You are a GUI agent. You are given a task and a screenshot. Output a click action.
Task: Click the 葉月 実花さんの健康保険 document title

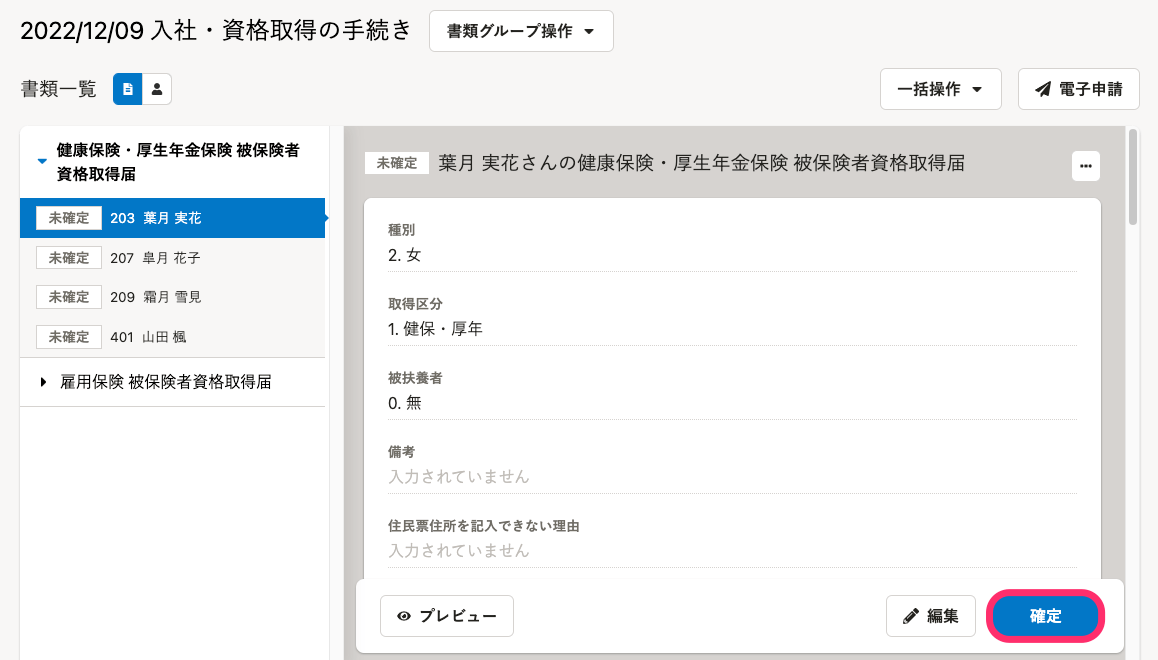click(x=702, y=163)
